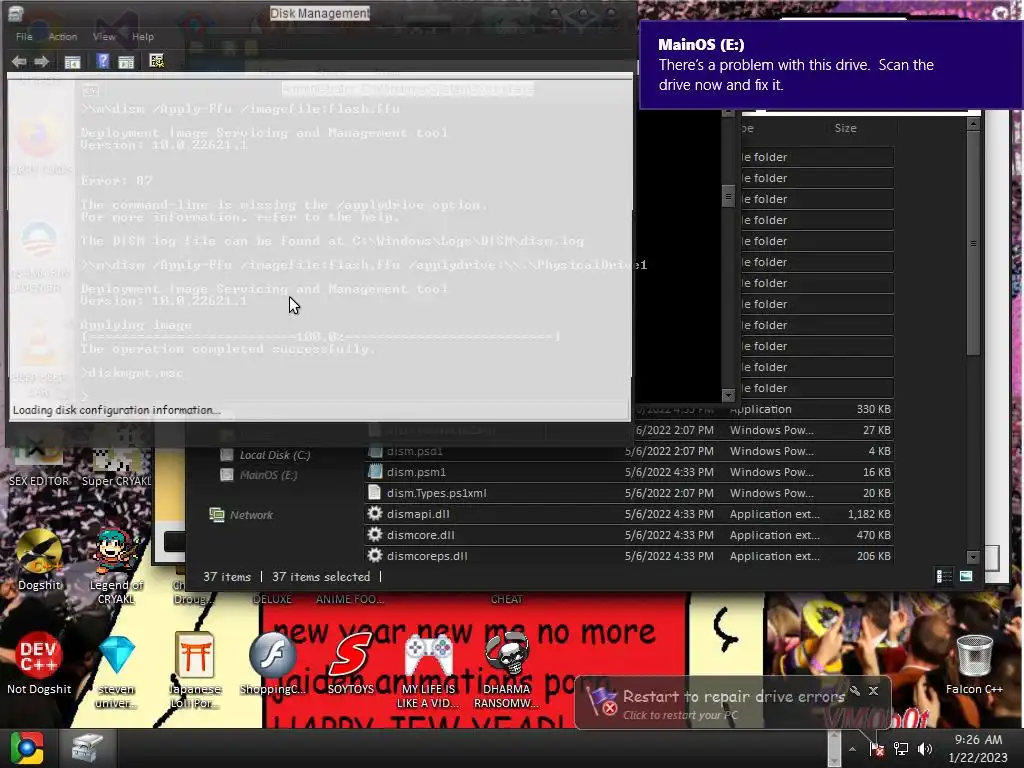Click the network tray icon

(901, 749)
